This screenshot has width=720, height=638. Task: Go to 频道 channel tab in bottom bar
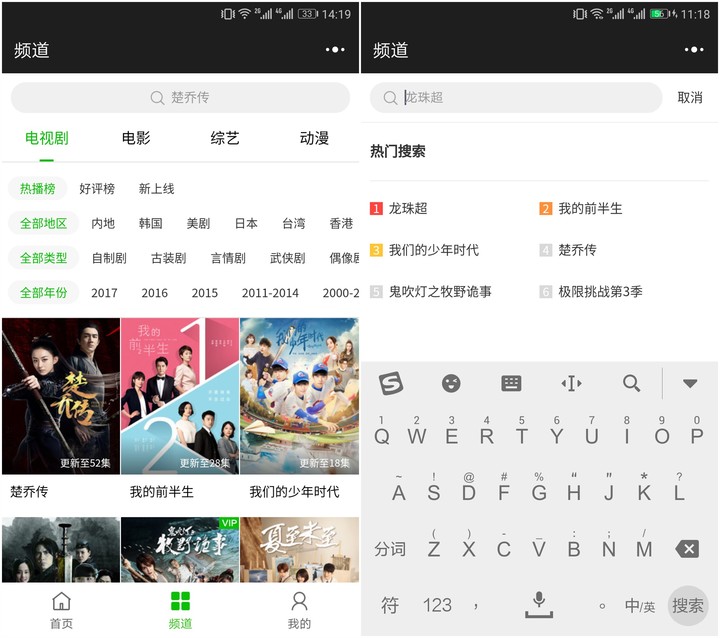point(180,610)
